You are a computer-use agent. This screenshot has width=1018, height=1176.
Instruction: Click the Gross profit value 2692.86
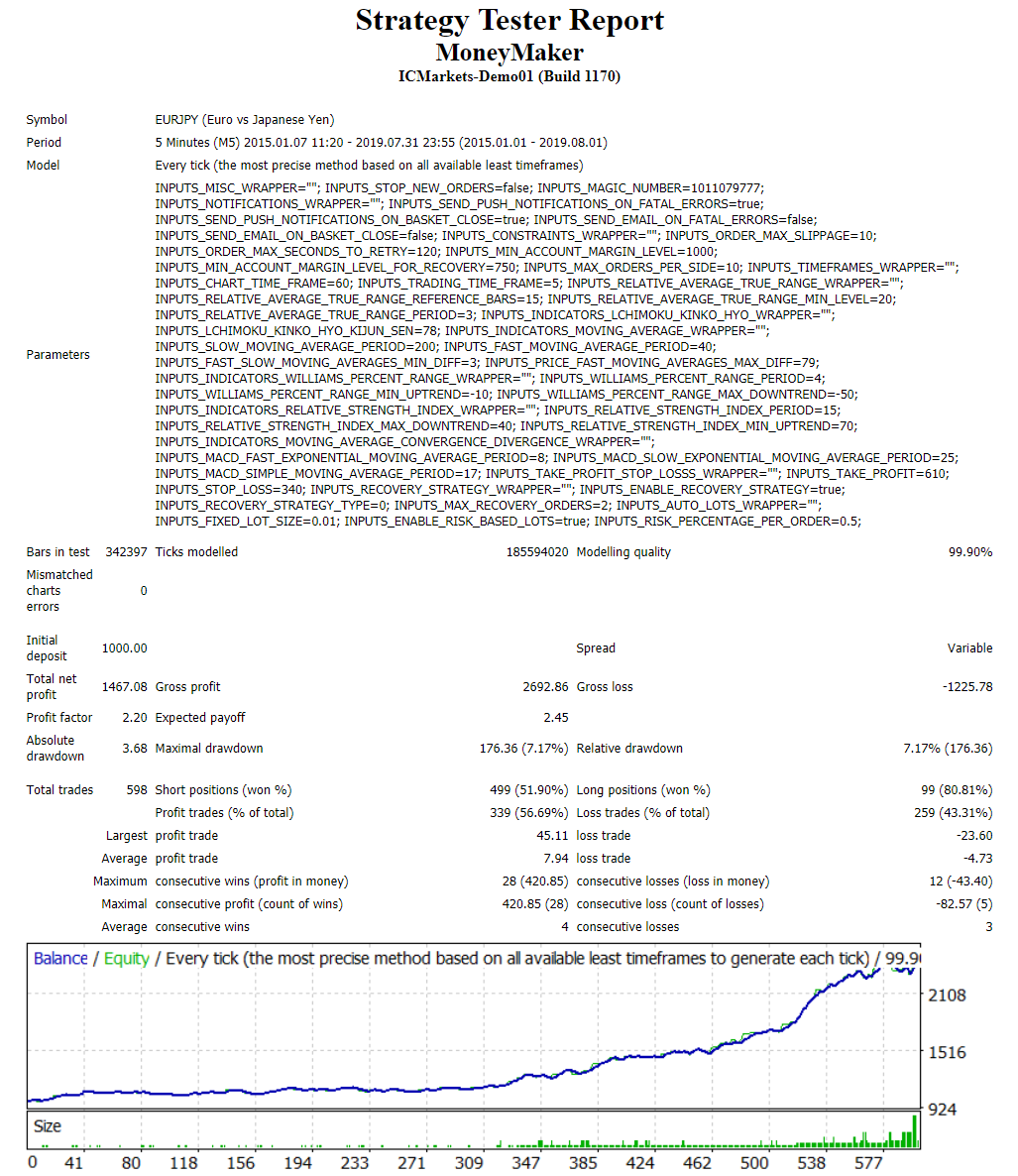[545, 687]
